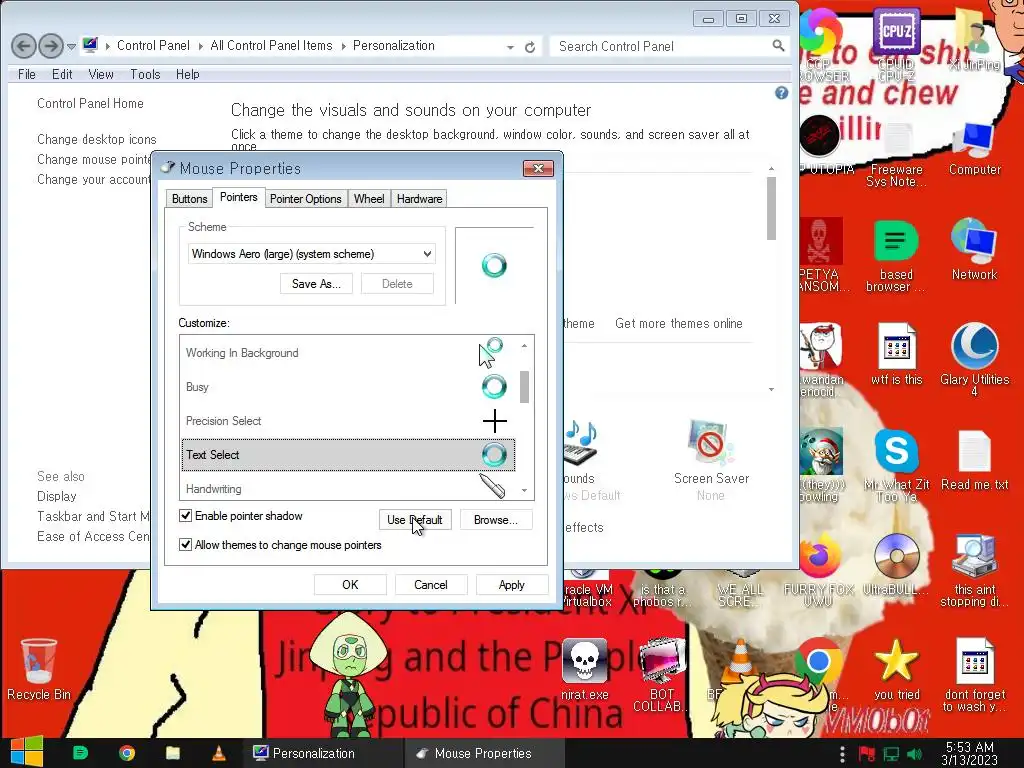Image resolution: width=1024 pixels, height=768 pixels.
Task: Apply the mouse pointer changes
Action: pos(512,584)
